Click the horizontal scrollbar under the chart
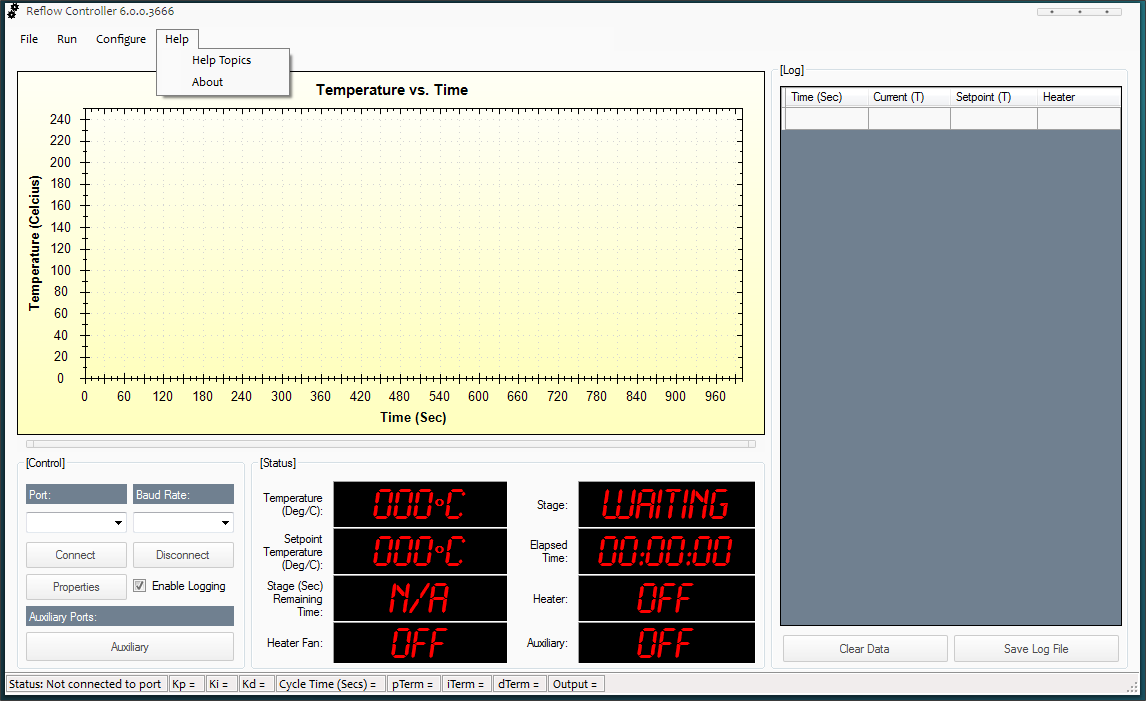The height and width of the screenshot is (701, 1146). (390, 444)
